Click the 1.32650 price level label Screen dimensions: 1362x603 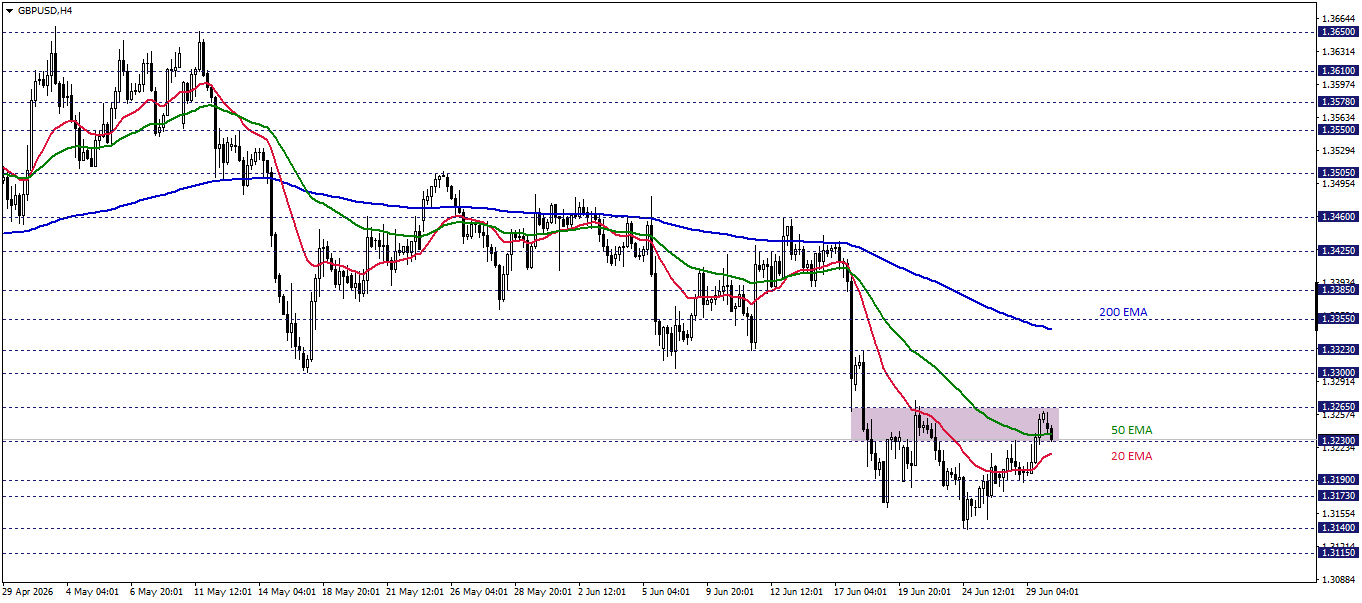click(x=1338, y=407)
